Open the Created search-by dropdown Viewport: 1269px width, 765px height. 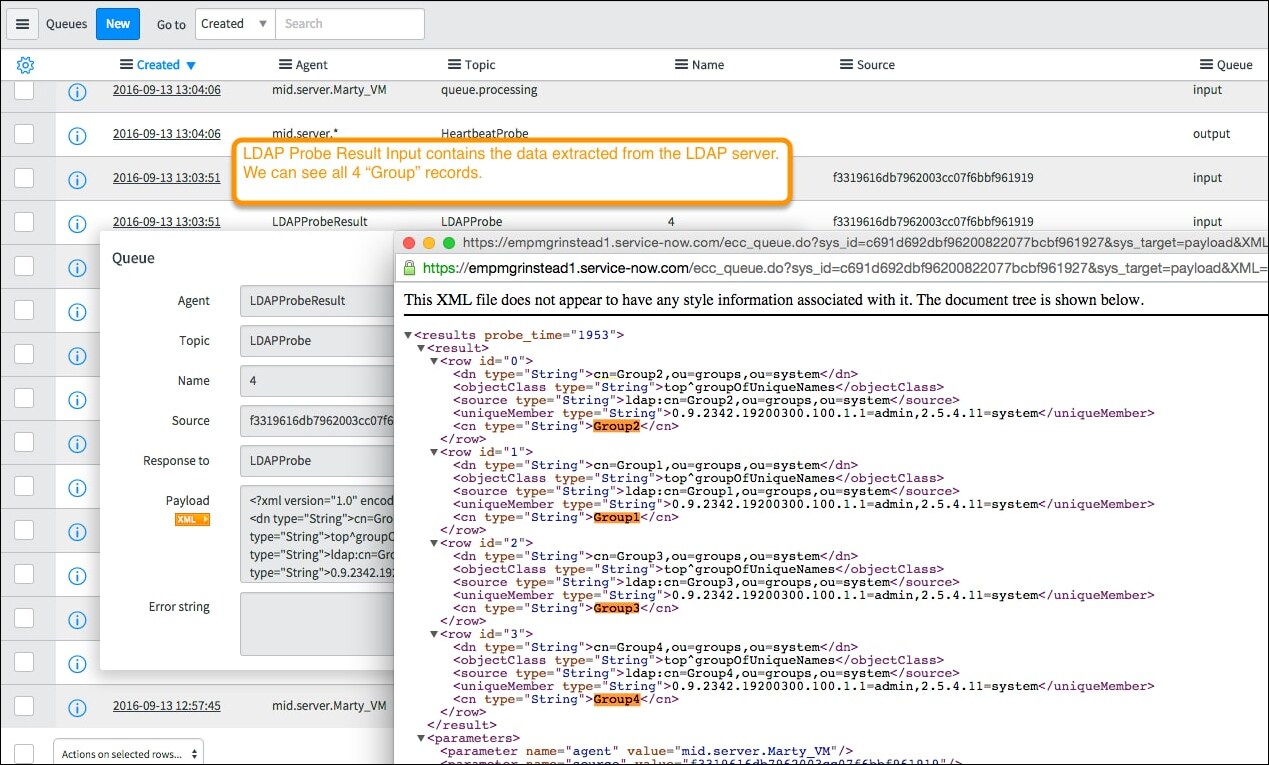pyautogui.click(x=234, y=23)
